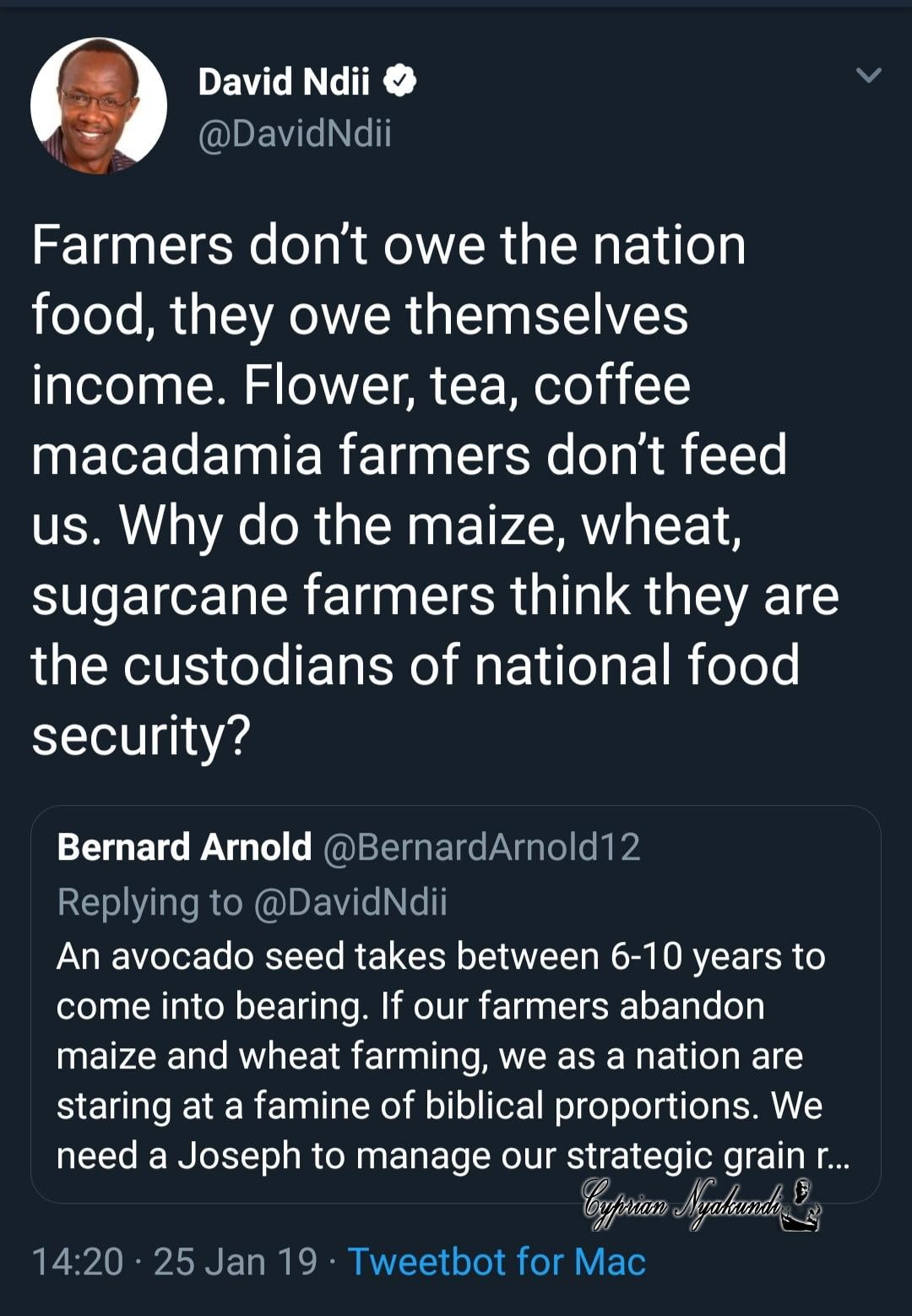Viewport: 912px width, 1316px height.
Task: Click the @BernardArnold12 handle
Action: point(481,847)
